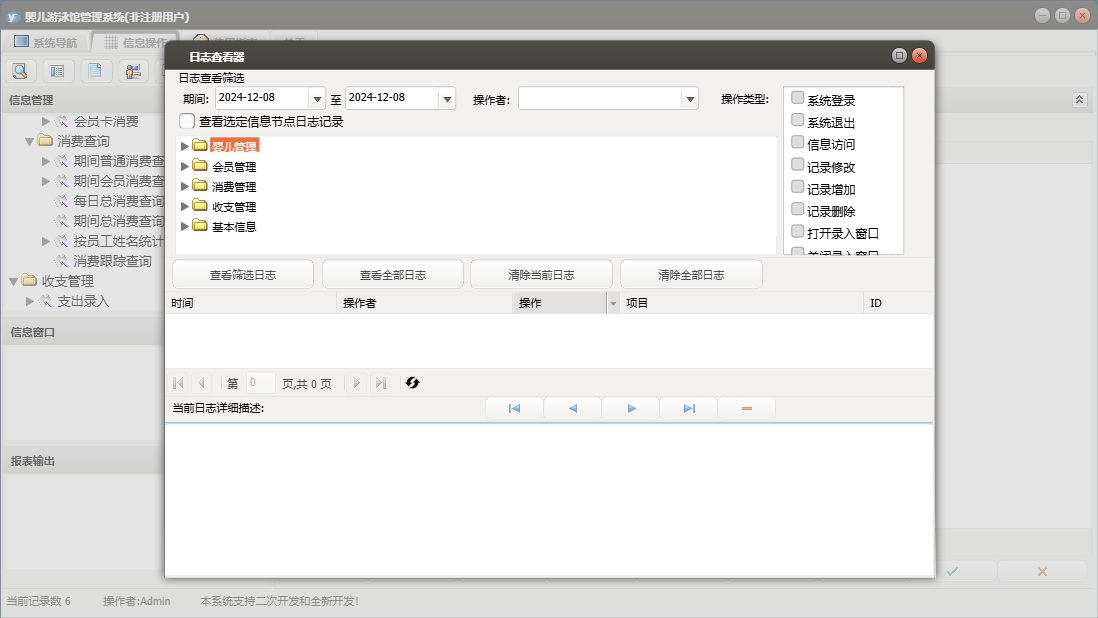Jump to the last log record

[x=689, y=409]
